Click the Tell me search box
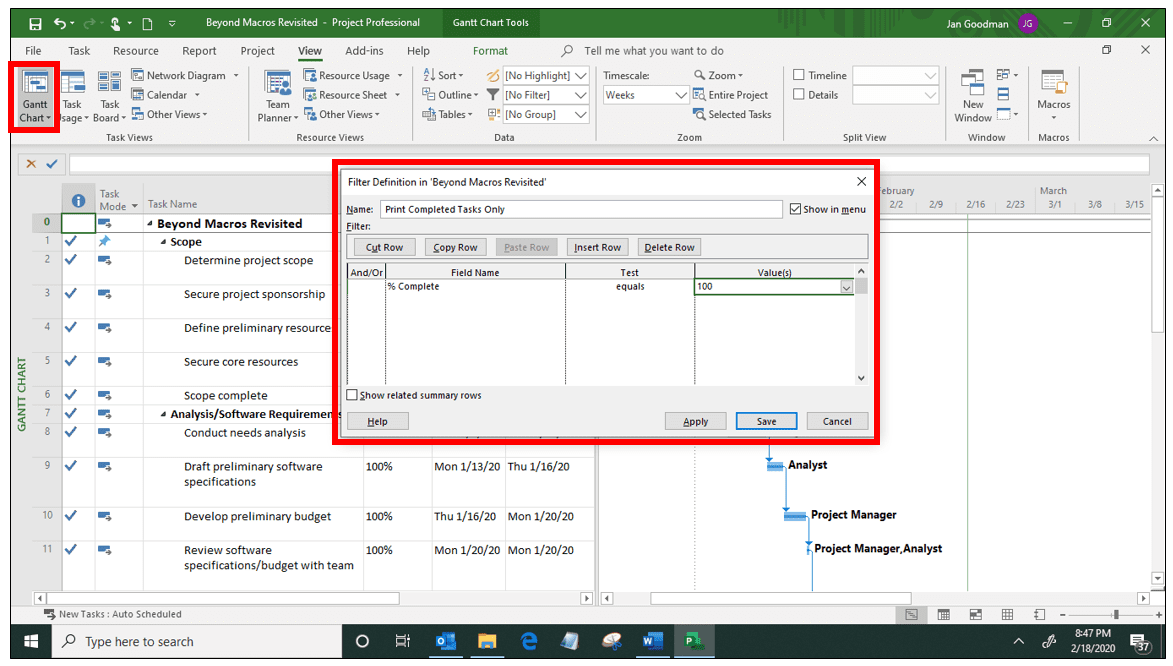 click(653, 51)
